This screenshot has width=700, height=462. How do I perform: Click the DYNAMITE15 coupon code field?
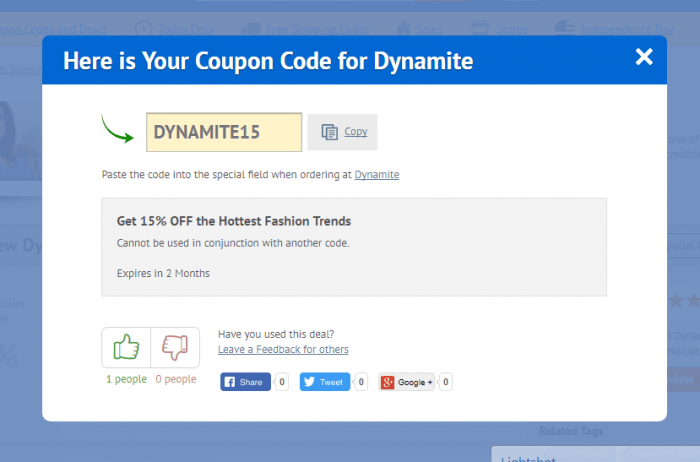pos(224,132)
